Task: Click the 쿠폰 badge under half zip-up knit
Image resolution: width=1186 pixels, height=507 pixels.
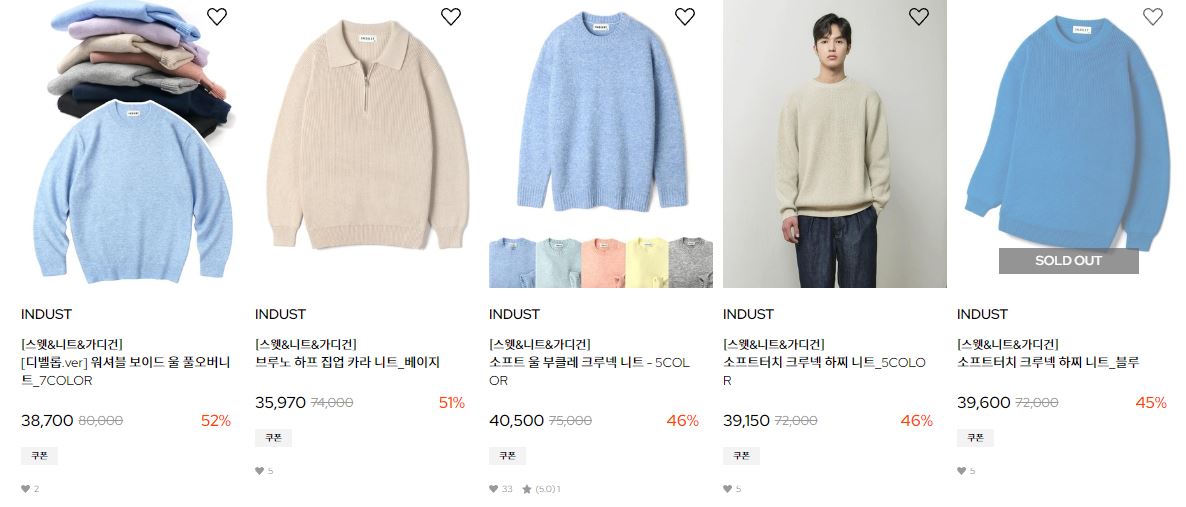Action: click(x=273, y=437)
